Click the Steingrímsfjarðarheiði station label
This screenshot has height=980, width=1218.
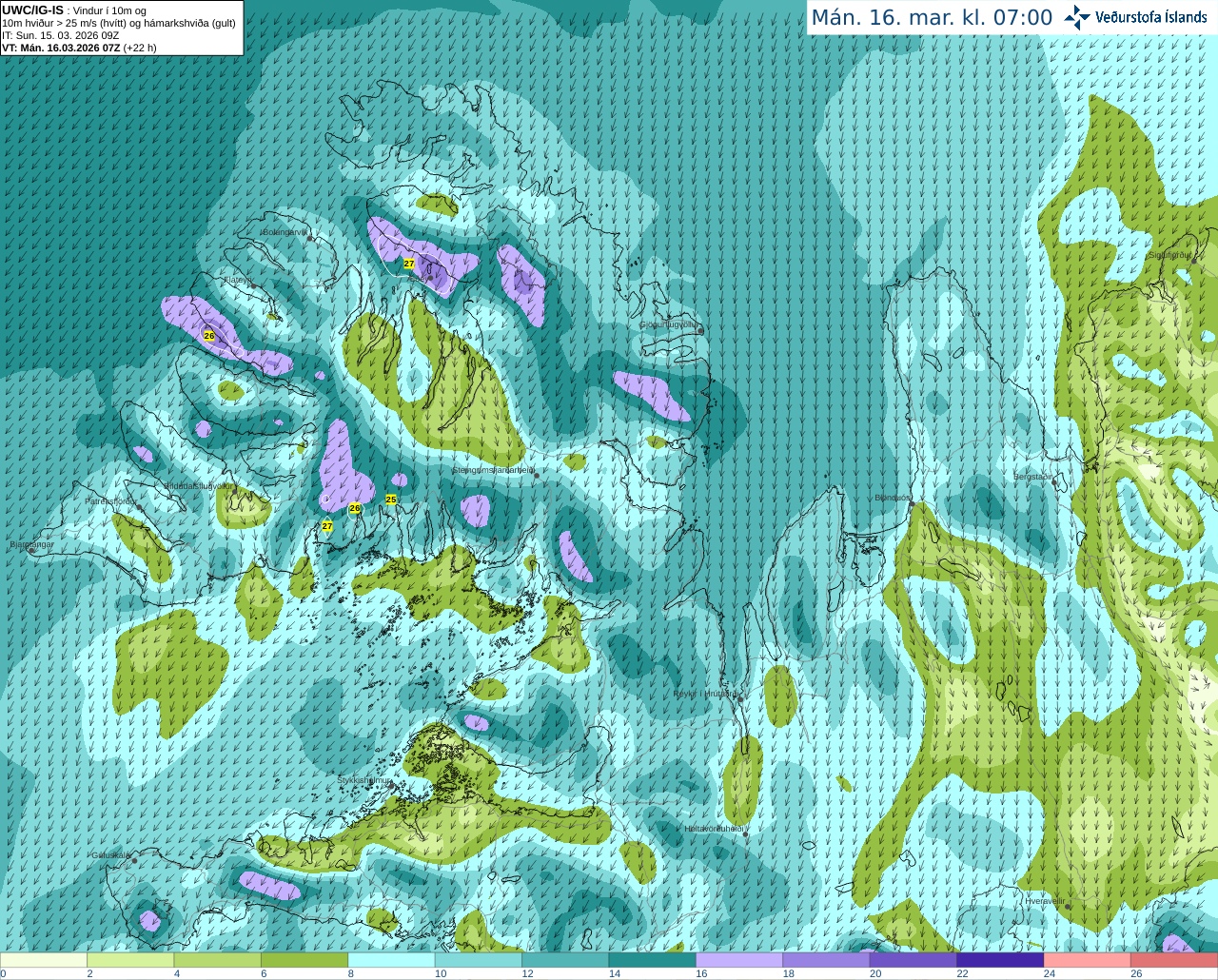[x=493, y=470]
